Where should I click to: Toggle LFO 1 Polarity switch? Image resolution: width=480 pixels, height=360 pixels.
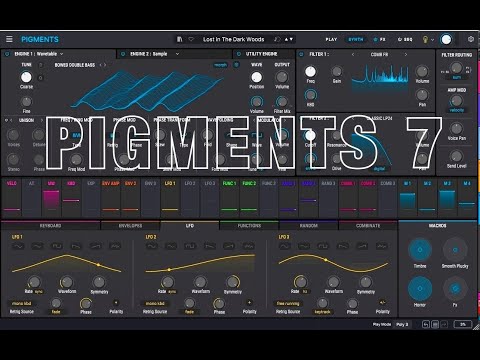point(116,303)
